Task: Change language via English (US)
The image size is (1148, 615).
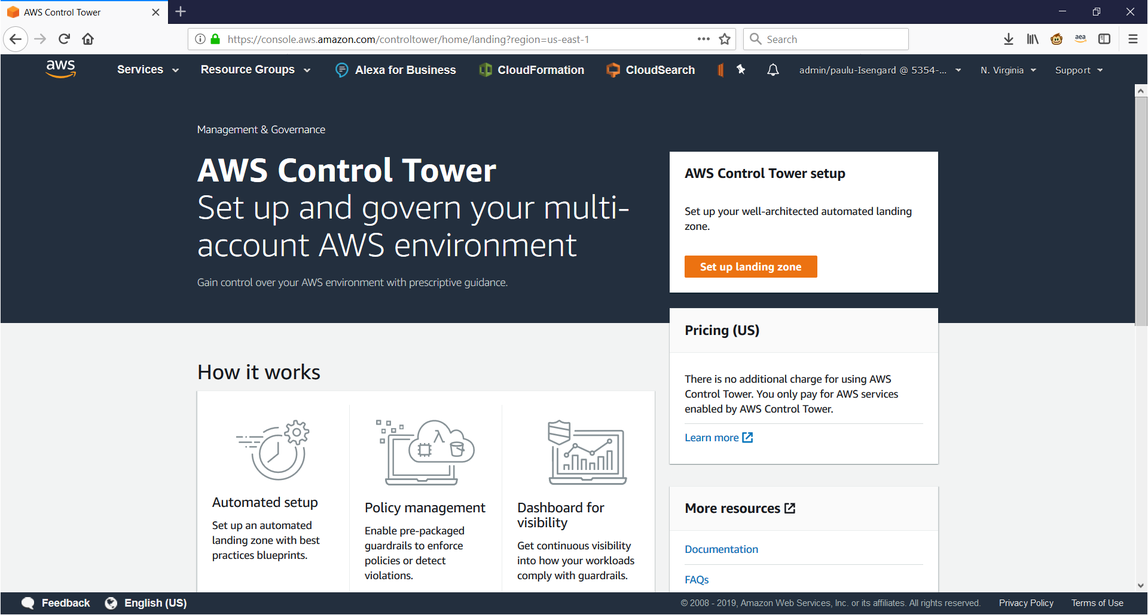Action: coord(146,603)
